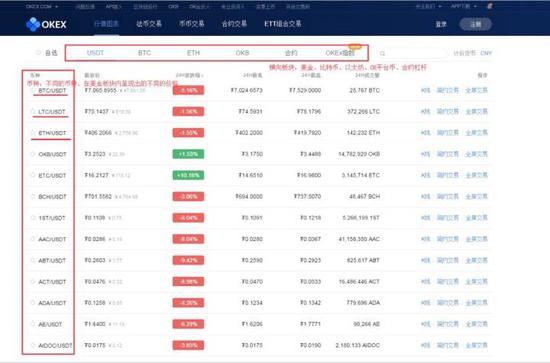Open 全屏交易 for BTC/USDT row

tap(476, 90)
